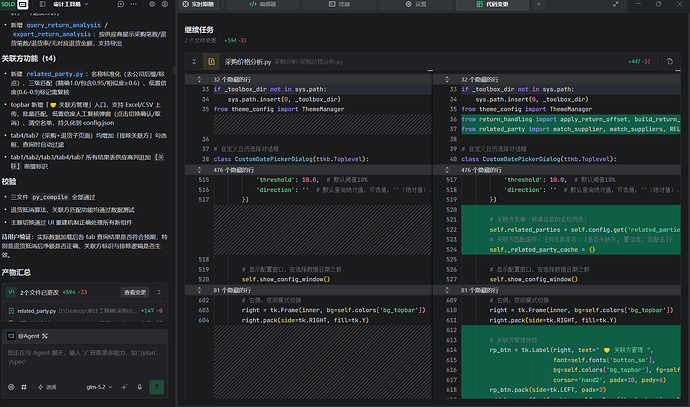The image size is (690, 407).
Task: Click self.show_config_window() on right pane line 527
Action: point(533,279)
